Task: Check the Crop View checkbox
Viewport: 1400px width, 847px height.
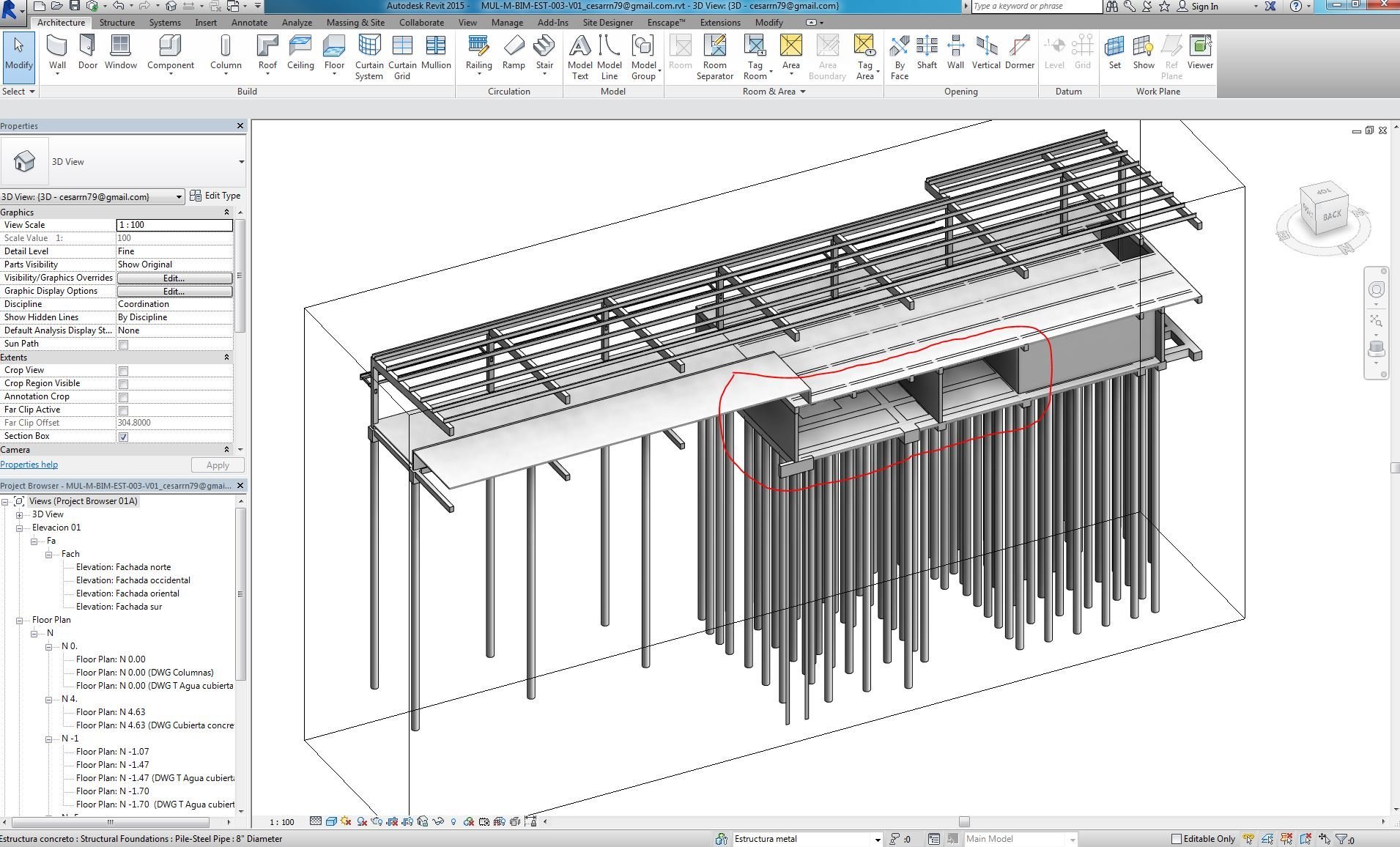Action: (123, 371)
